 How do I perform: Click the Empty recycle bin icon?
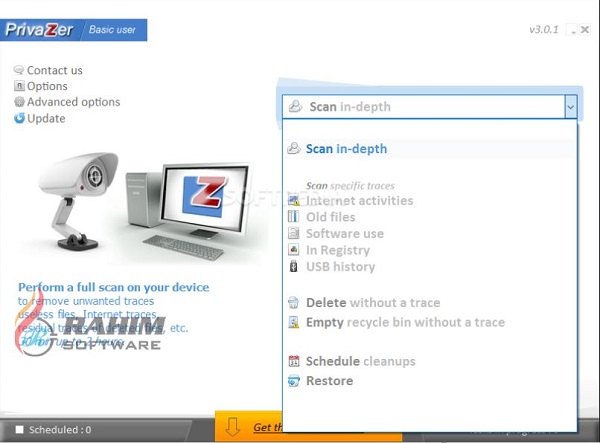[293, 322]
